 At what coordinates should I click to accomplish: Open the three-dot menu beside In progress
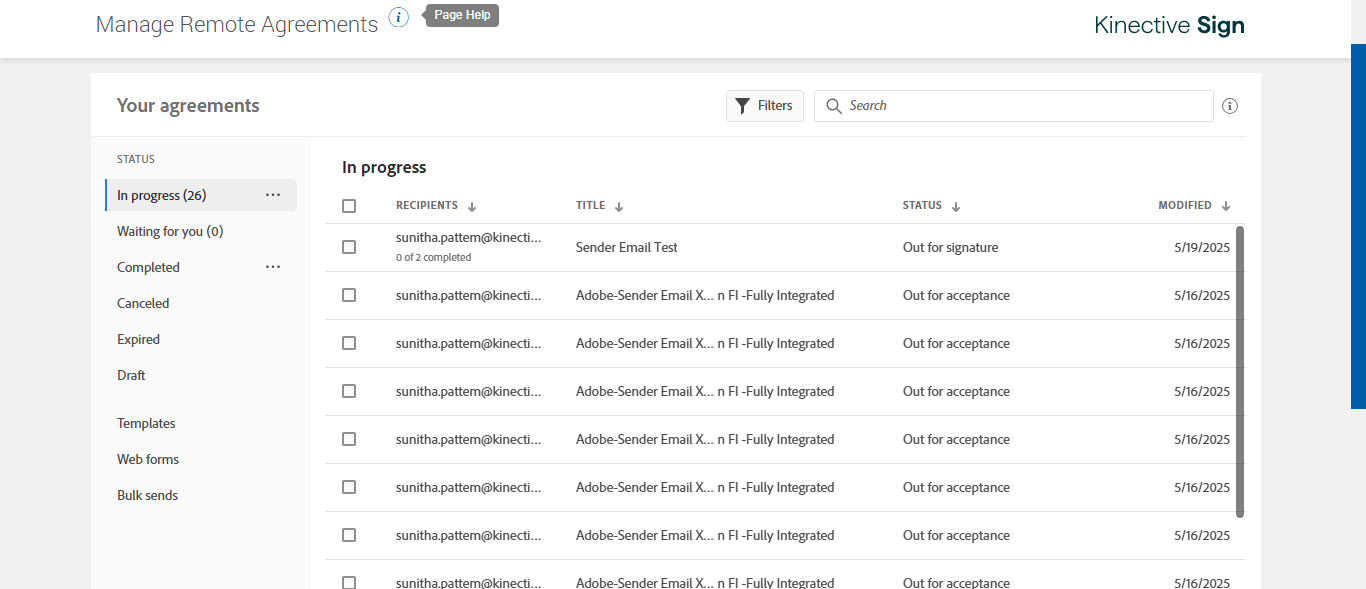(x=273, y=195)
